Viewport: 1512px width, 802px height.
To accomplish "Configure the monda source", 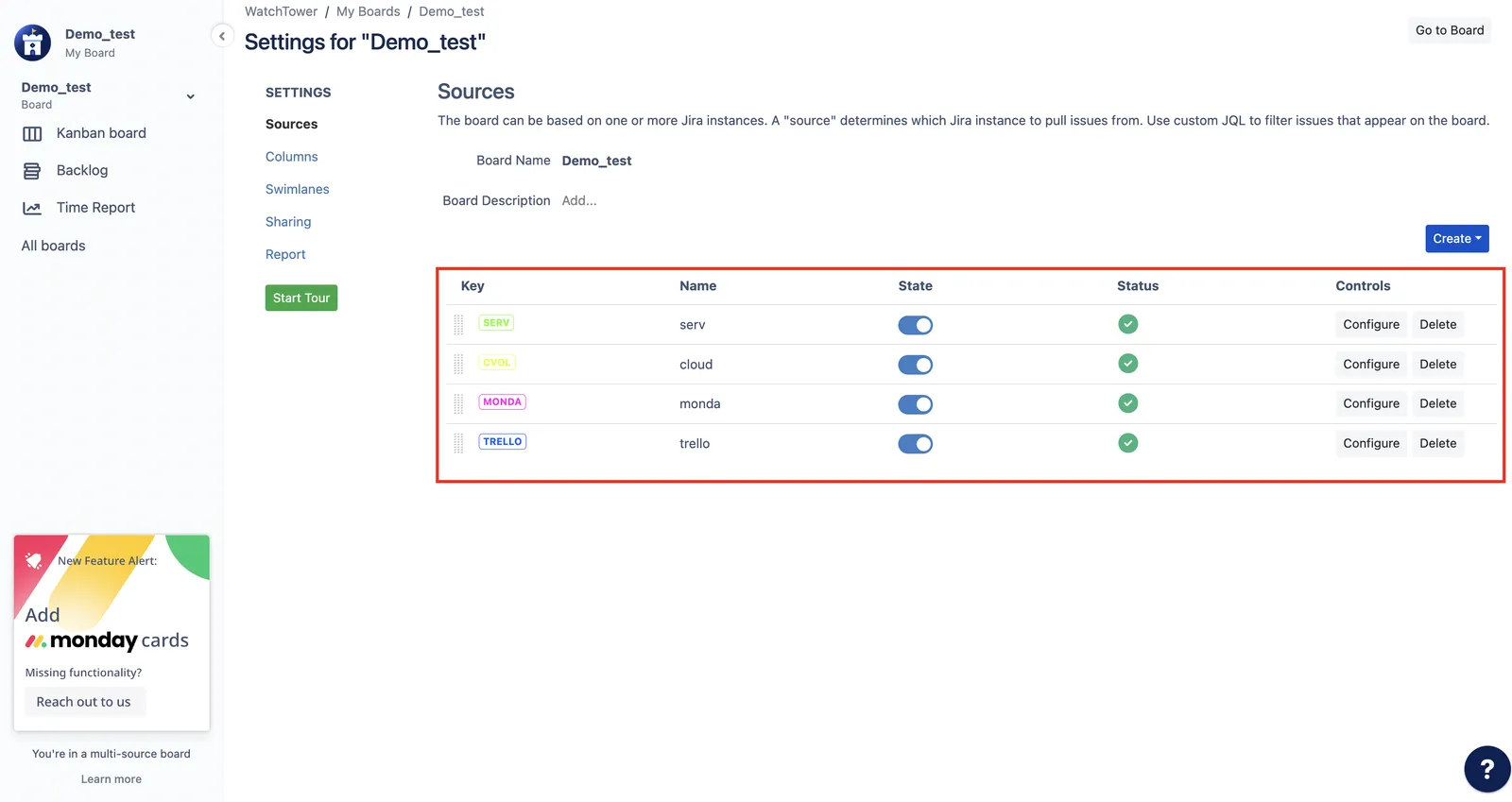I will point(1371,403).
